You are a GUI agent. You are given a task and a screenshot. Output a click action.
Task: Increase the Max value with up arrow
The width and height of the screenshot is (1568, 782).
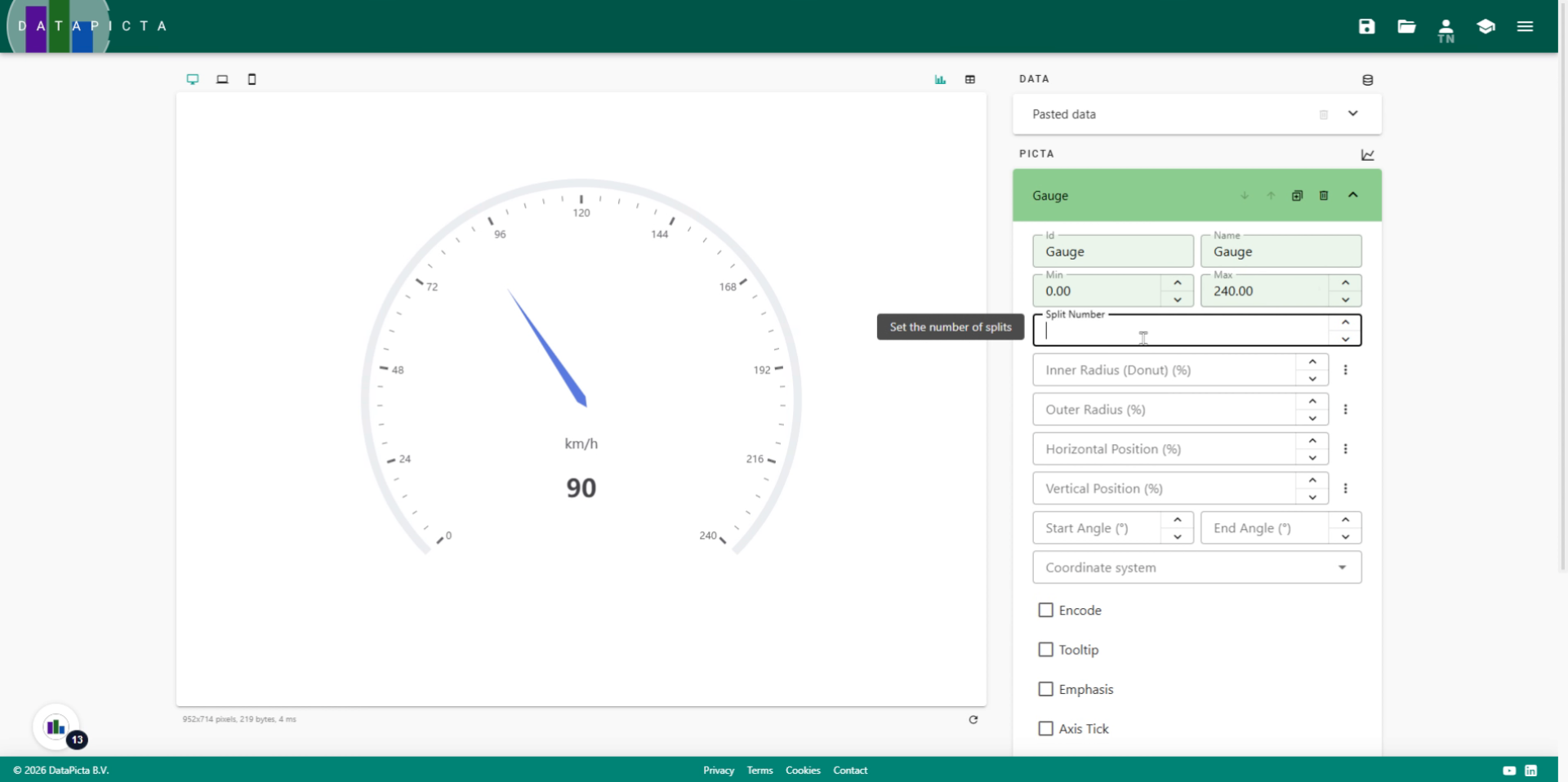1345,282
